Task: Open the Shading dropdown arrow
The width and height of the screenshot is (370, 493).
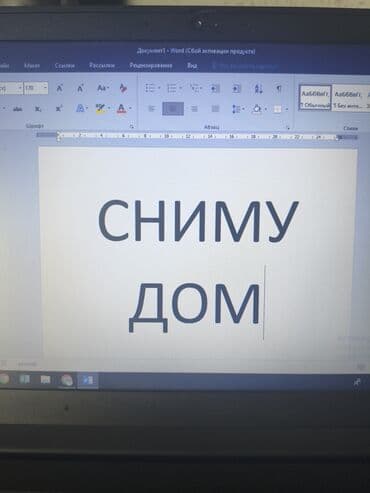Action: [266, 109]
